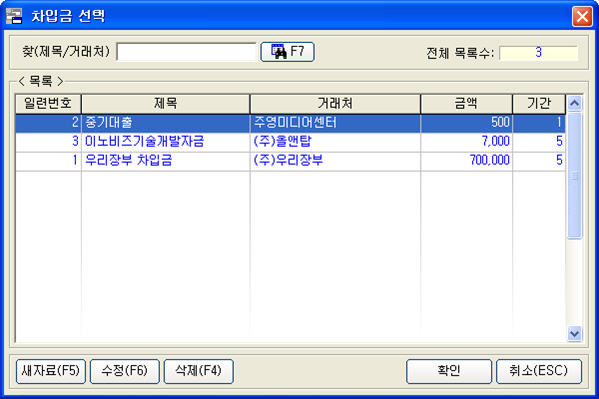Click the (주)우리장부 client cell
599x399 pixels.
(x=335, y=160)
